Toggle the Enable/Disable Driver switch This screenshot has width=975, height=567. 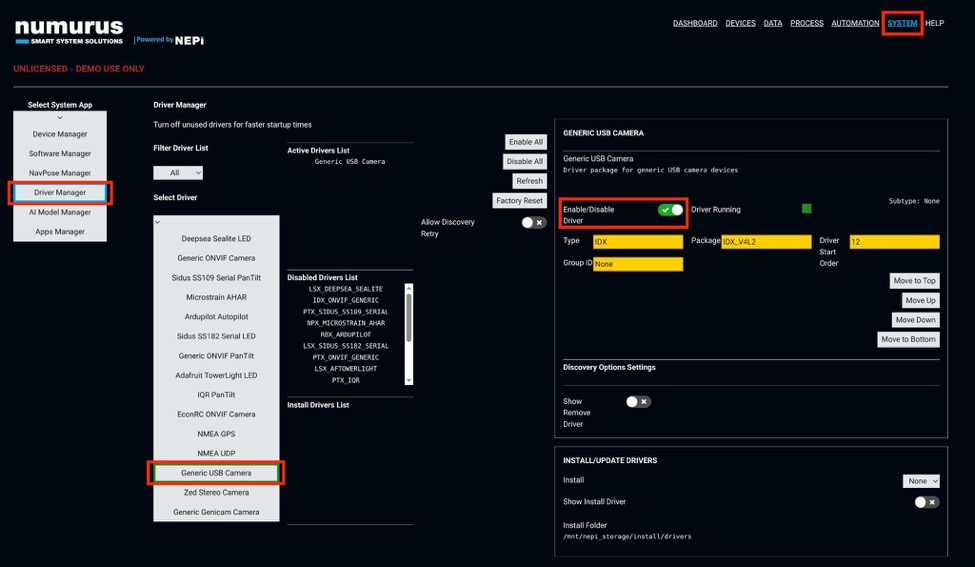670,209
